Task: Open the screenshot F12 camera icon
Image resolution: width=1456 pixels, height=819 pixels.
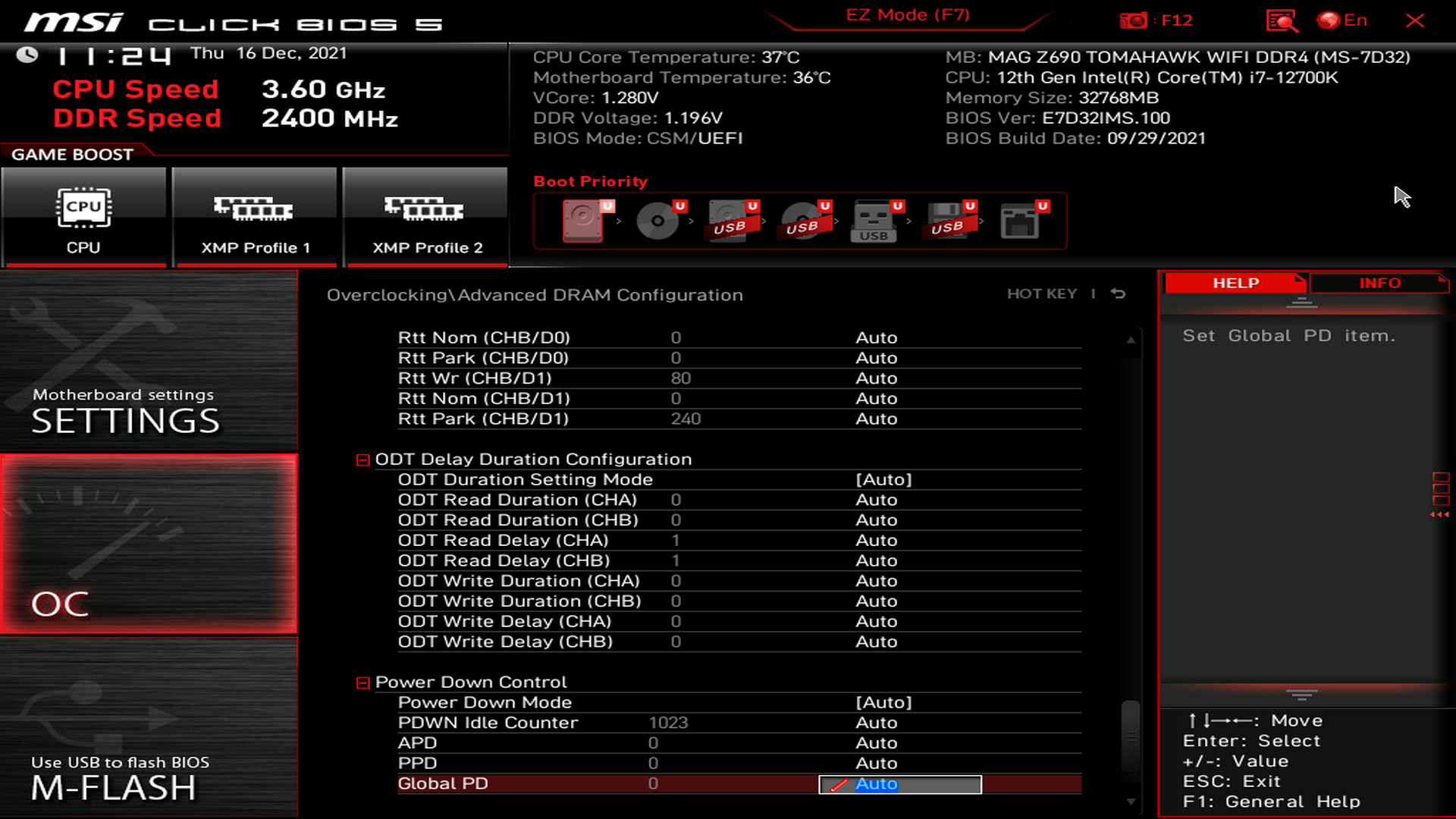Action: 1134,20
